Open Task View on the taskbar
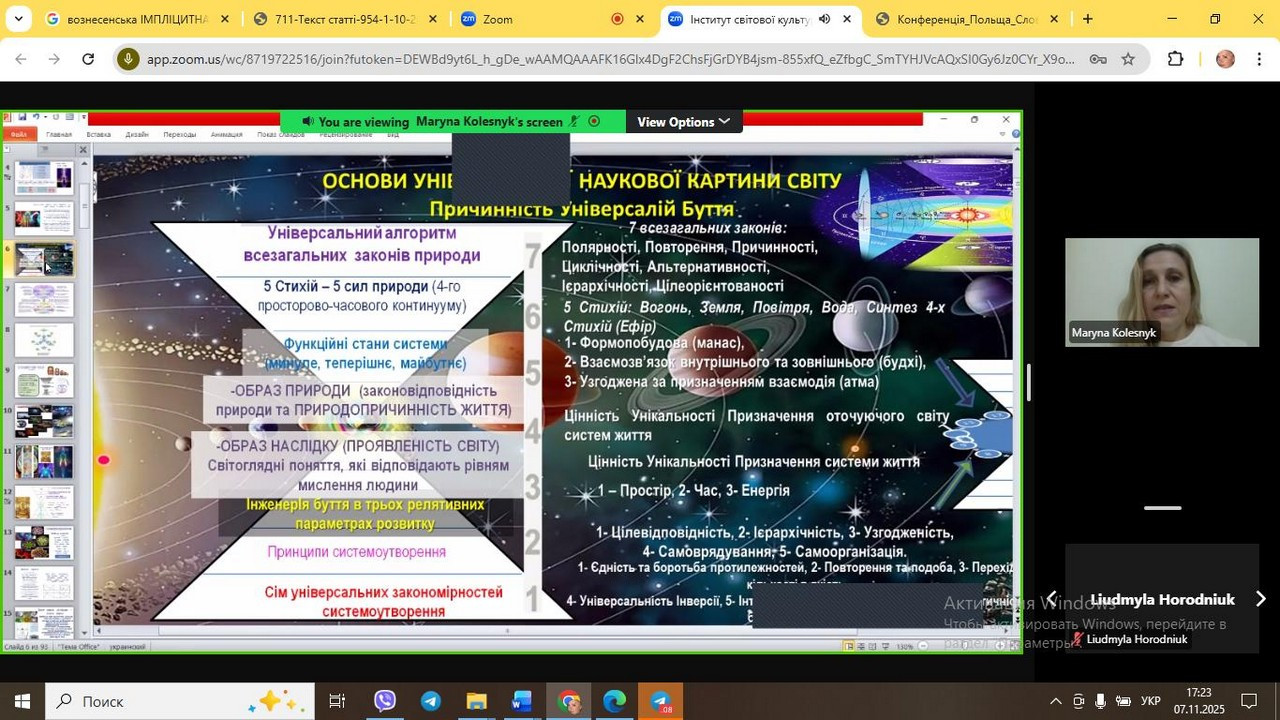This screenshot has width=1280, height=720. (337, 701)
